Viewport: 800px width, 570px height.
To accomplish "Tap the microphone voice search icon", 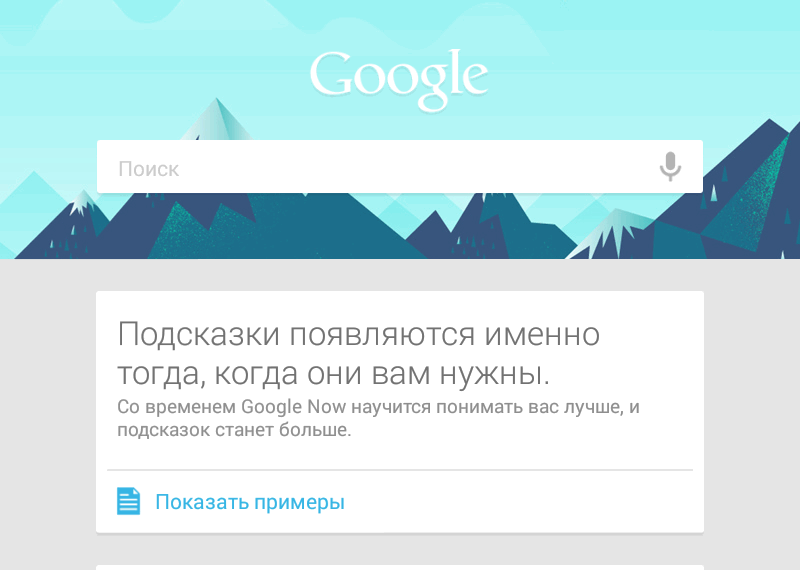I will click(x=670, y=166).
